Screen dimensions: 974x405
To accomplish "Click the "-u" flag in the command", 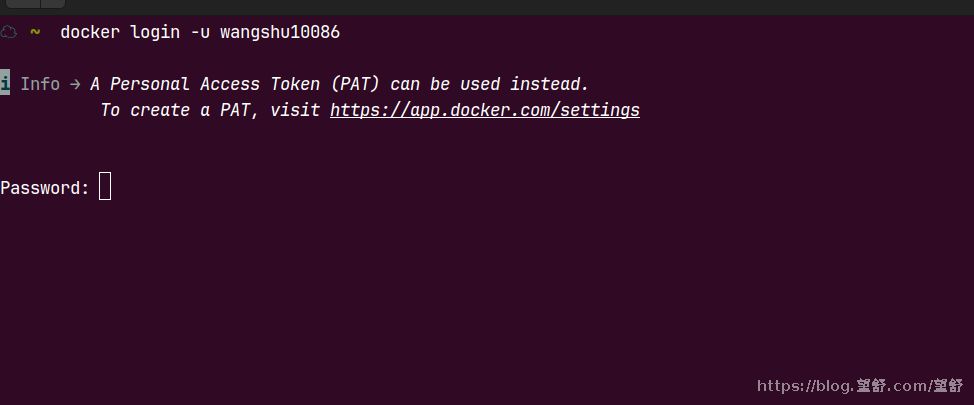I will pyautogui.click(x=200, y=32).
